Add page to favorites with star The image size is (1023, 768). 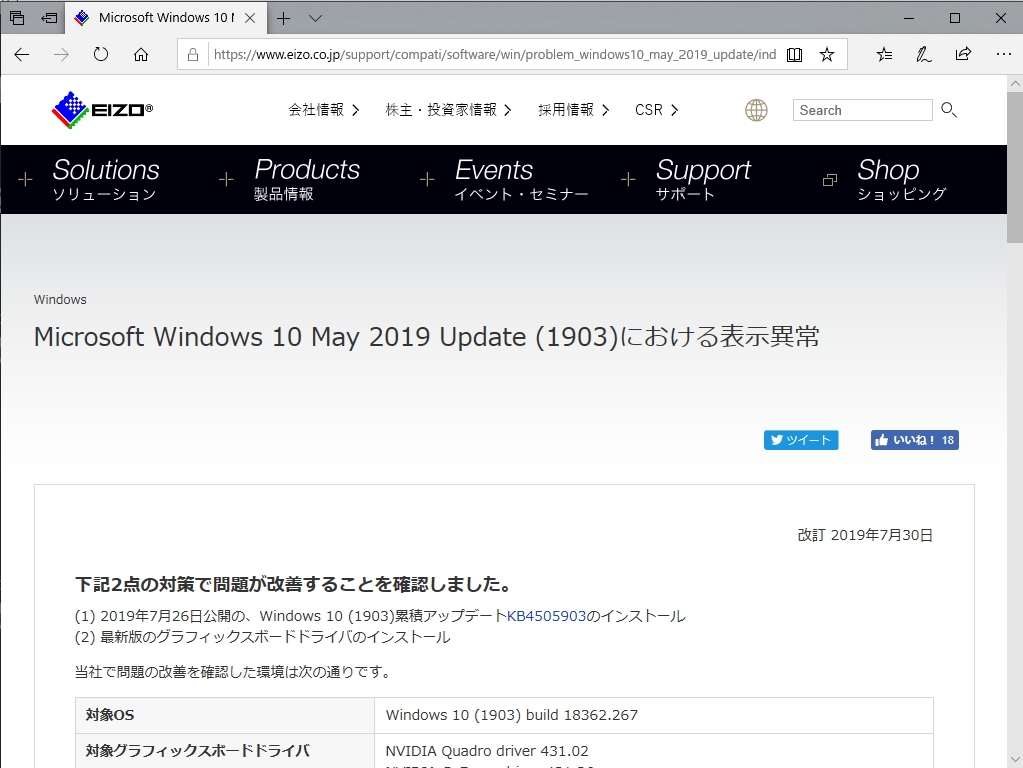point(827,55)
